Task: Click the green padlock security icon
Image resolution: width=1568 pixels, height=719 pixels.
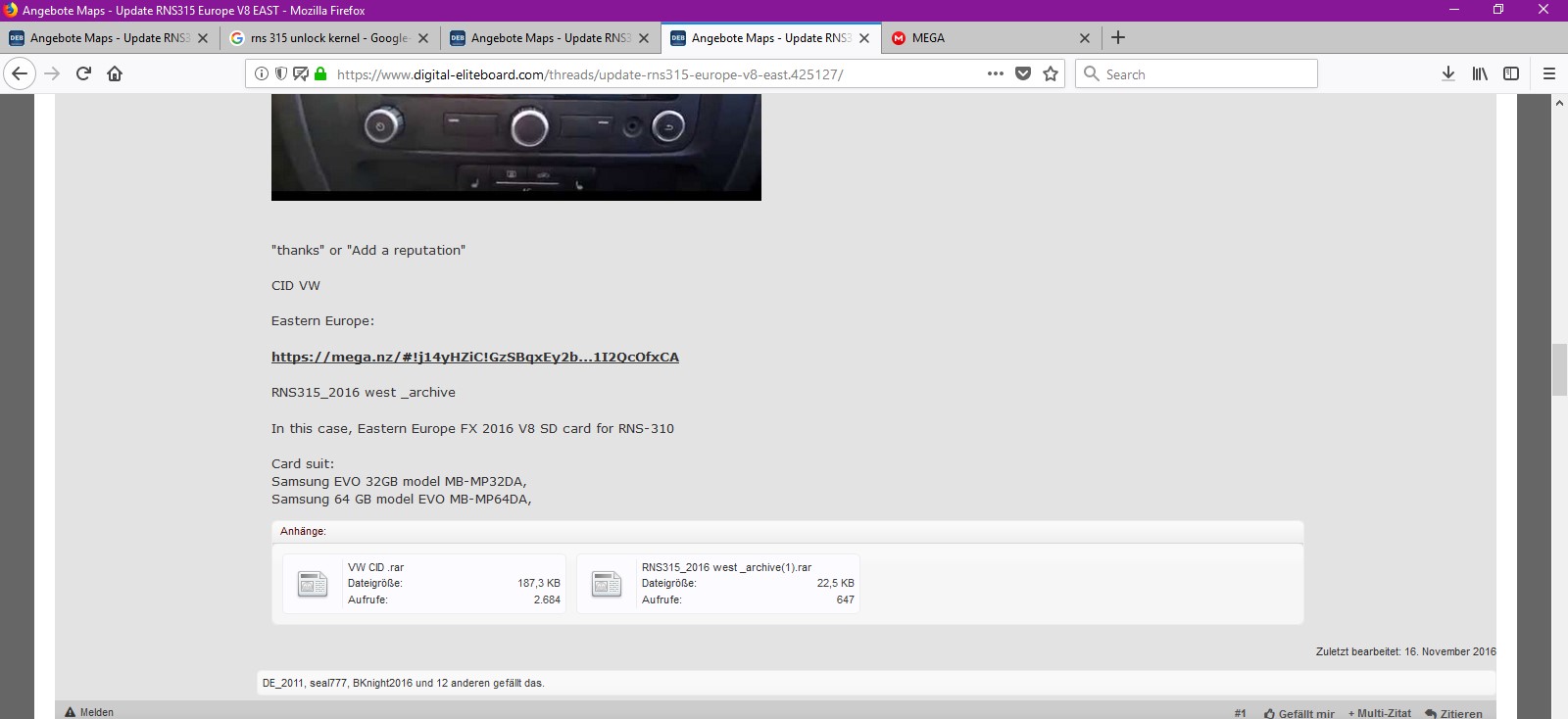Action: 320,73
